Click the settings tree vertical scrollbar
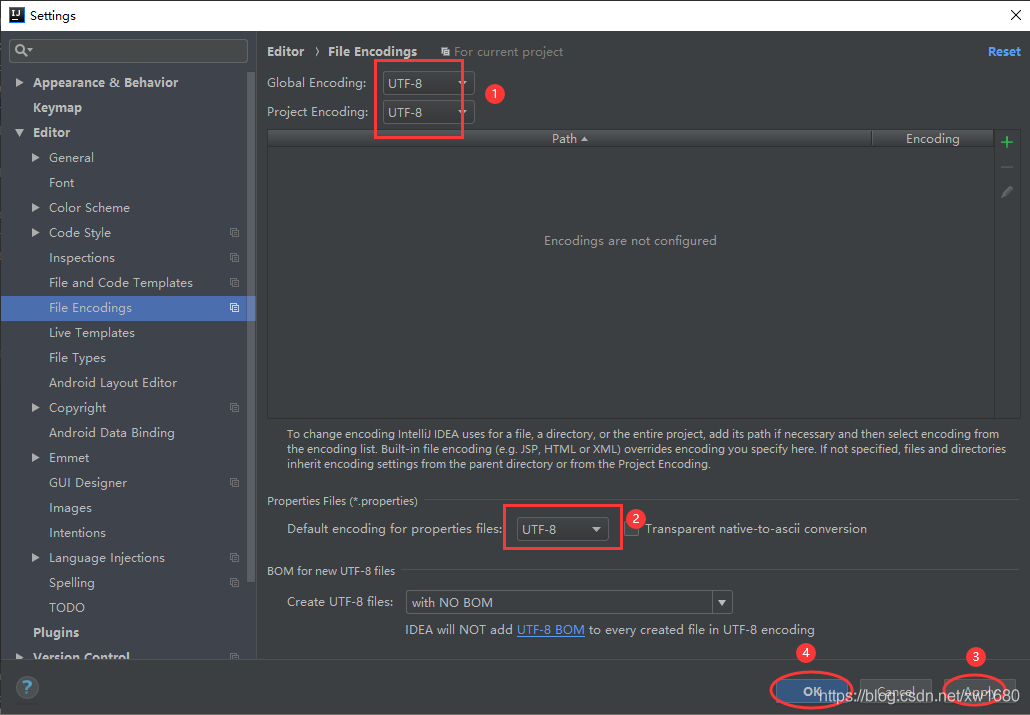Image resolution: width=1030 pixels, height=715 pixels. coord(251,329)
